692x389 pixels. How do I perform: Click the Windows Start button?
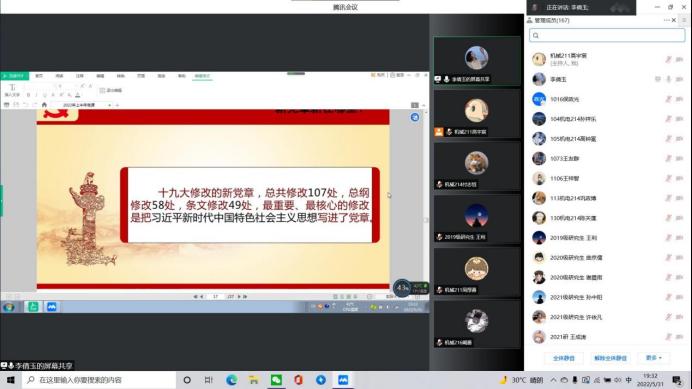[x=11, y=380]
